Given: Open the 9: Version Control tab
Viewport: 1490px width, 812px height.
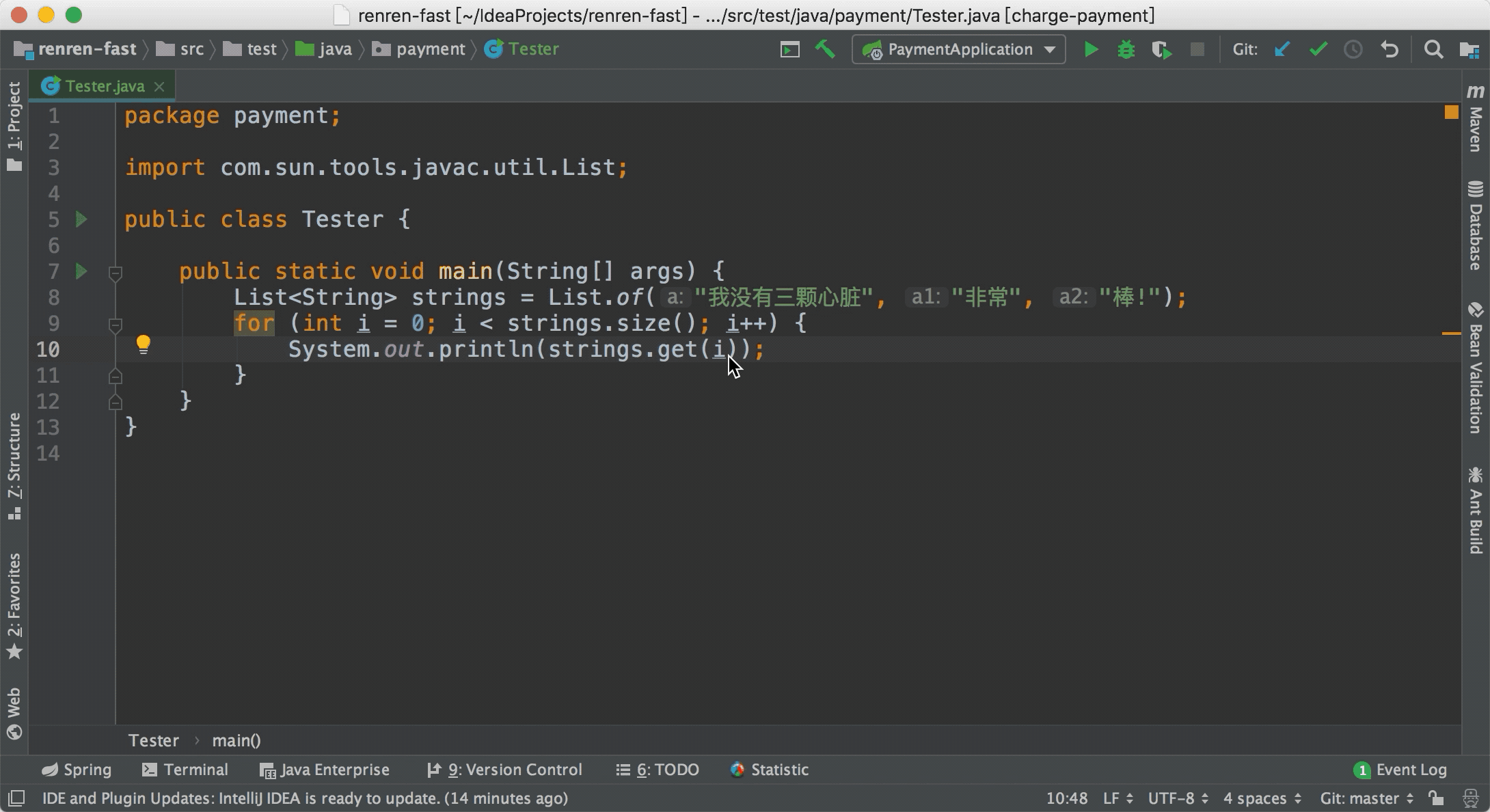Looking at the screenshot, I should tap(504, 770).
